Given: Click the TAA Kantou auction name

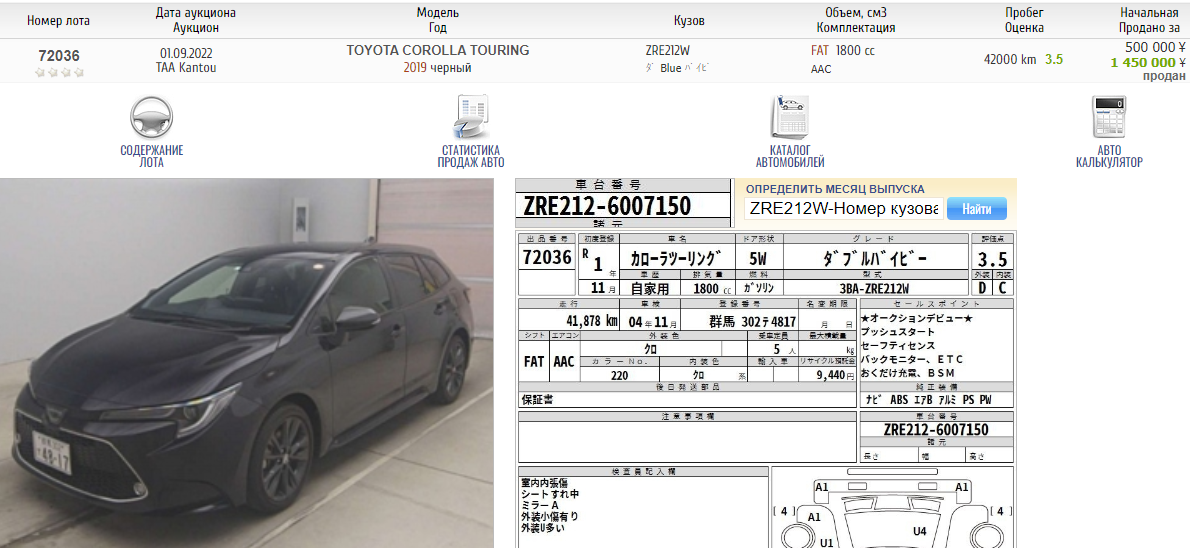Looking at the screenshot, I should click(186, 68).
